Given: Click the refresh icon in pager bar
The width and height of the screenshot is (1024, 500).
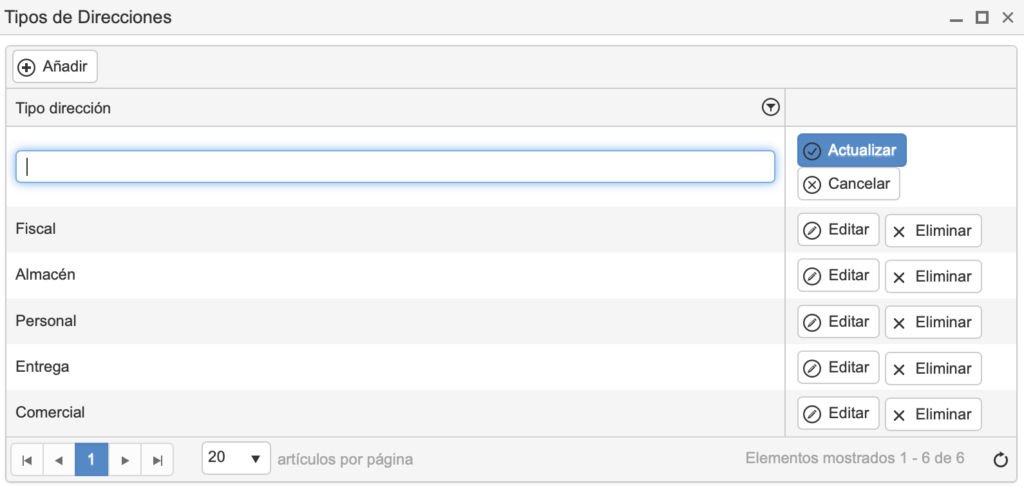Looking at the screenshot, I should click(x=1000, y=460).
